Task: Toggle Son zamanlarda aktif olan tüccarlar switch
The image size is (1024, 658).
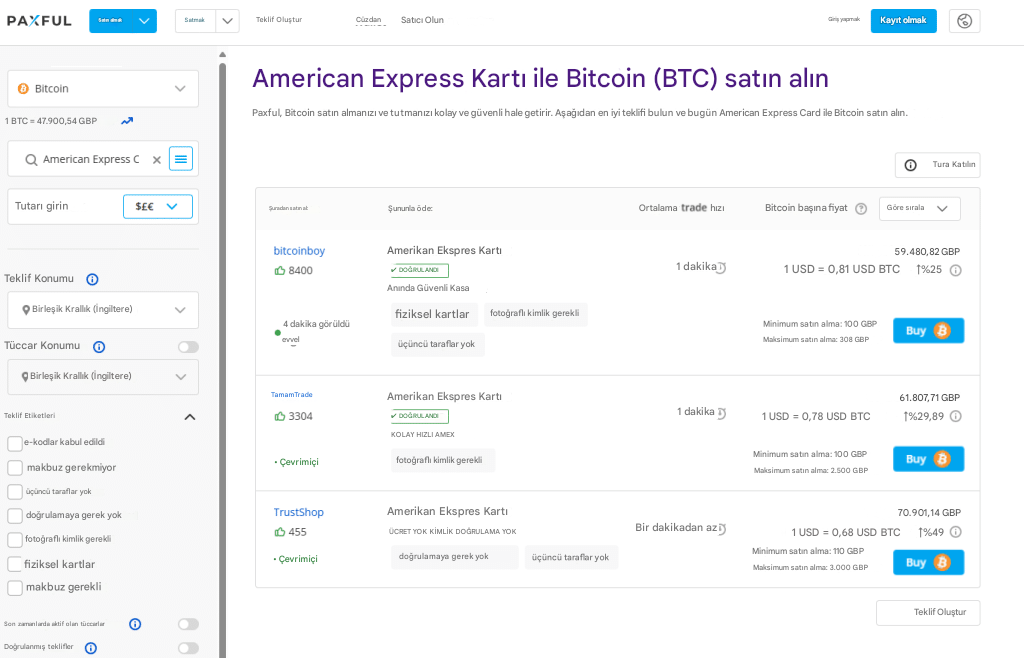Action: click(x=188, y=624)
